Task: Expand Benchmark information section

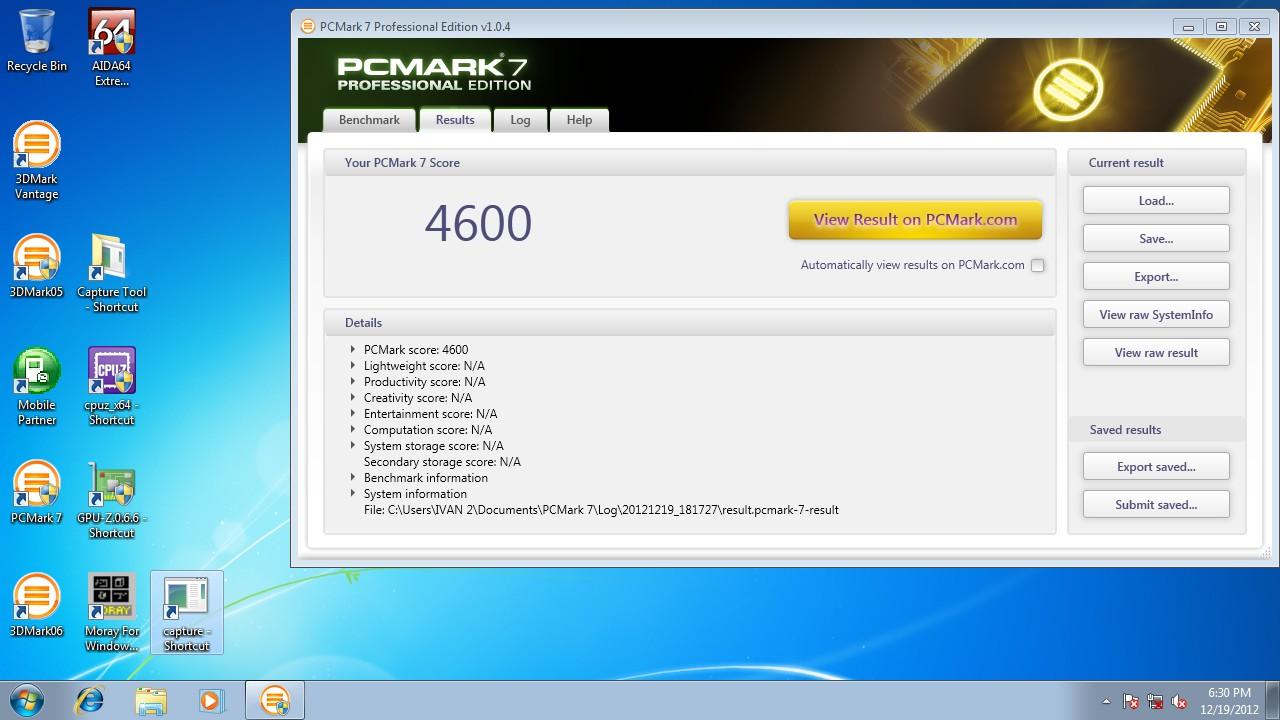Action: (x=353, y=478)
